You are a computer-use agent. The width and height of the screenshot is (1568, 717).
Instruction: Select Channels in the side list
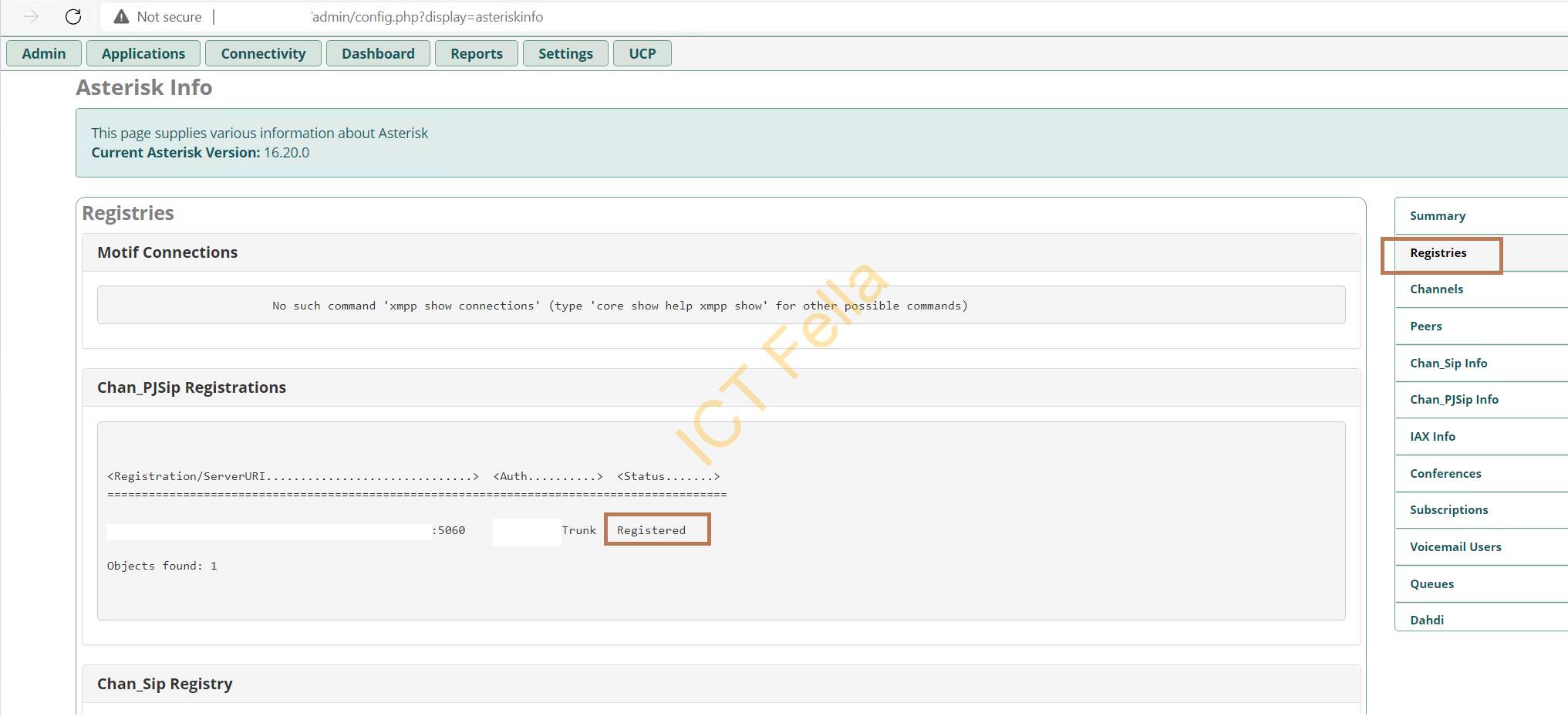point(1481,289)
